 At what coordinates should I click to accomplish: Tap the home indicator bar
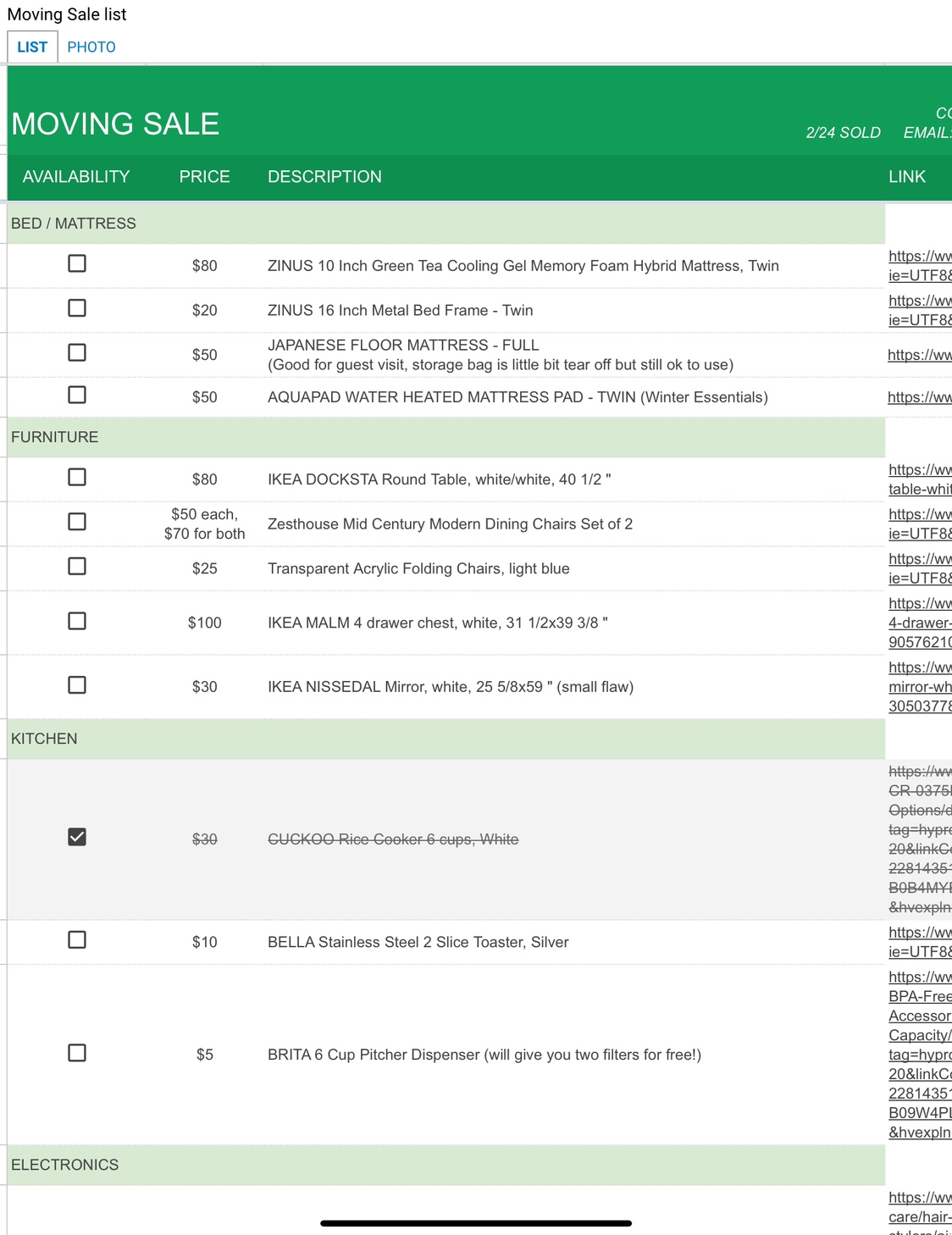[x=476, y=1223]
